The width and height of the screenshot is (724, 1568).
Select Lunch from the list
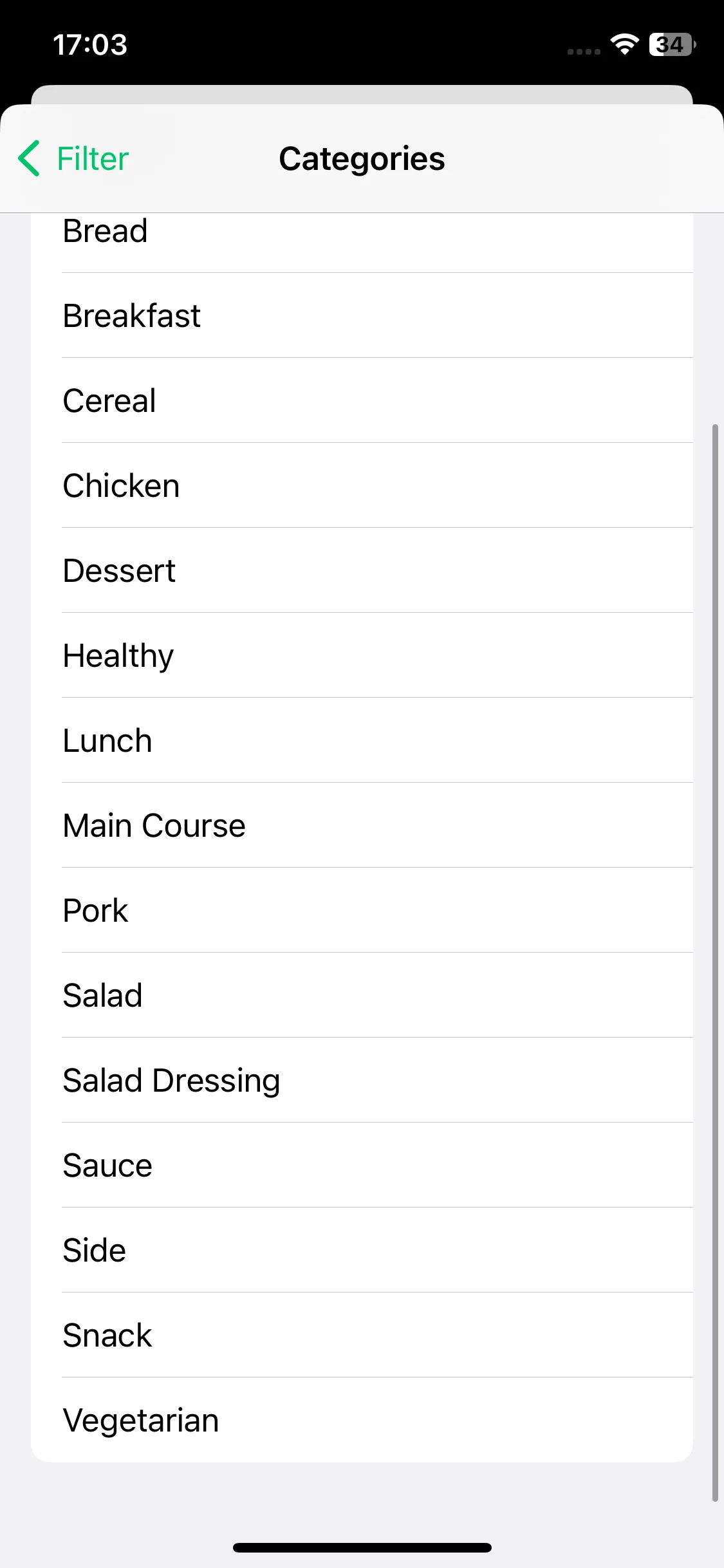click(x=362, y=740)
